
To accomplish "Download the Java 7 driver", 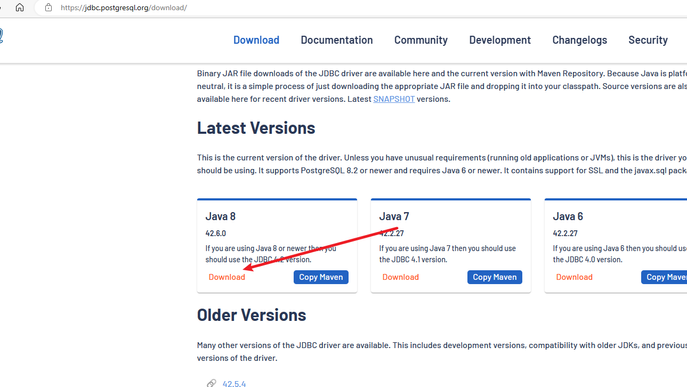I will (400, 277).
